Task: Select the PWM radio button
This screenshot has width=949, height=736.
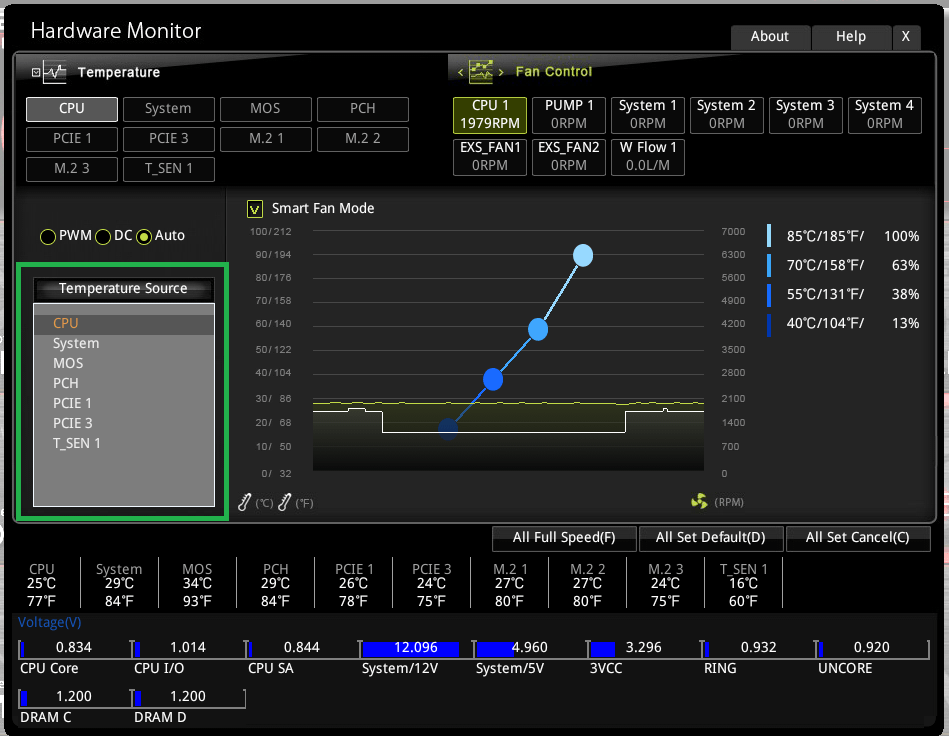Action: pyautogui.click(x=48, y=237)
